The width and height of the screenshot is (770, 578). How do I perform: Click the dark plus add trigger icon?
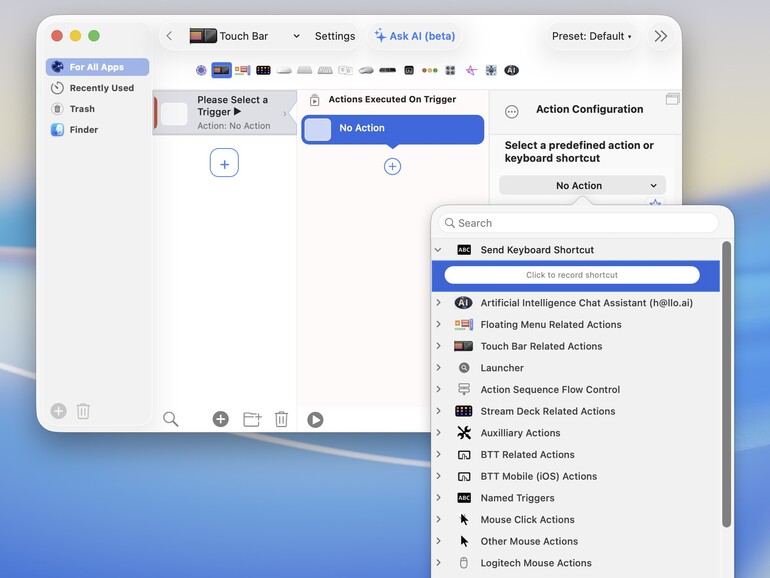coord(220,419)
